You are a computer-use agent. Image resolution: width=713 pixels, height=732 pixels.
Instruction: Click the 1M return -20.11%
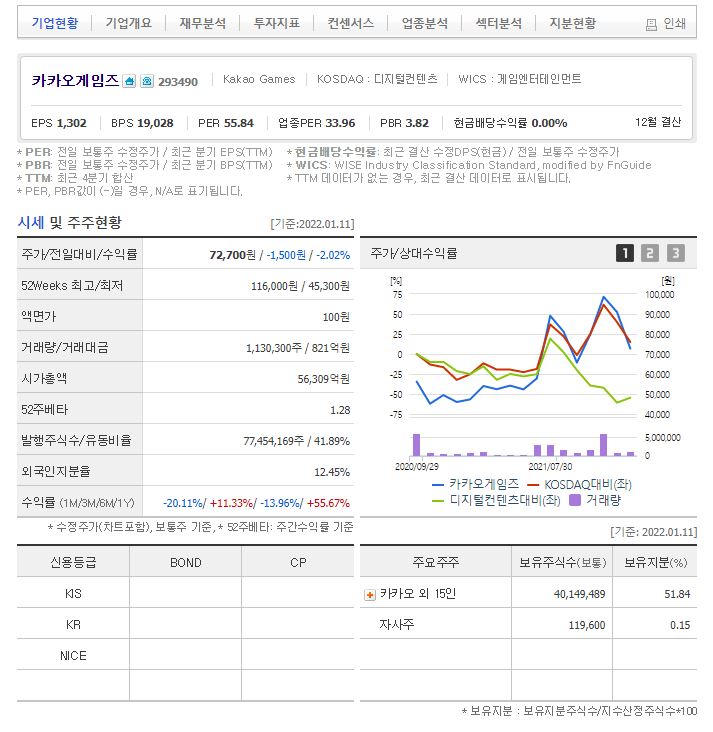pos(183,503)
